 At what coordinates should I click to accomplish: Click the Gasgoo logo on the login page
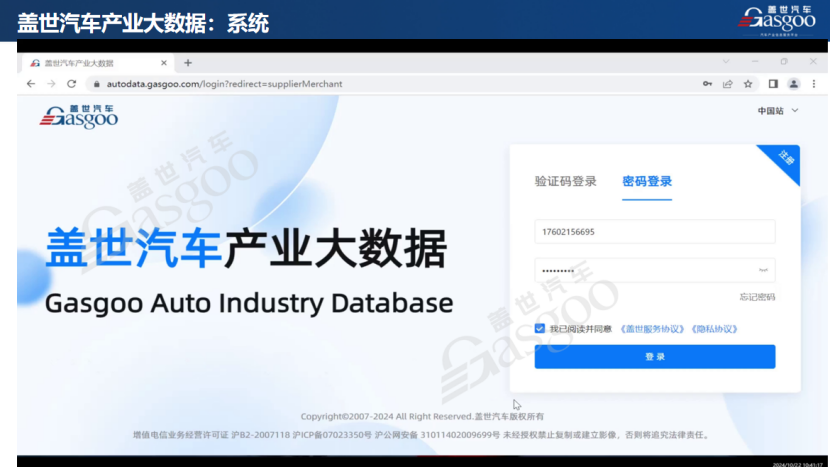(79, 117)
